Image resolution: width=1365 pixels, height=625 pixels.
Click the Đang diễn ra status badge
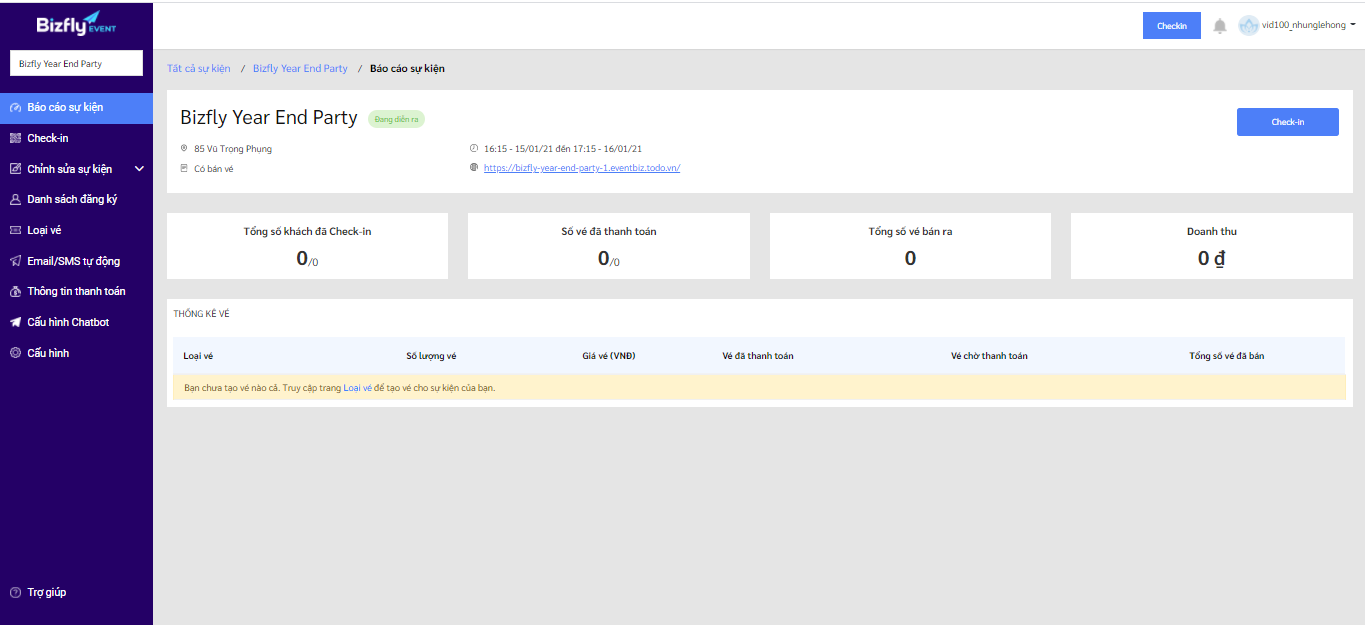click(397, 119)
